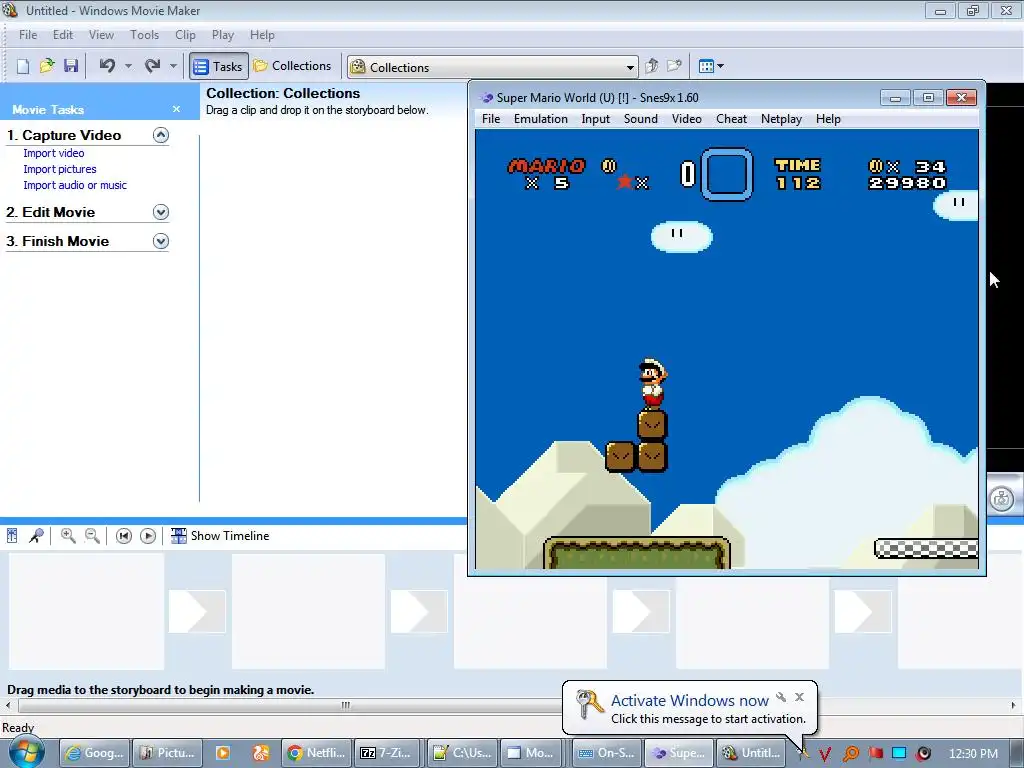Click the New Collection Folder icon
The height and width of the screenshot is (768, 1024).
tap(675, 66)
